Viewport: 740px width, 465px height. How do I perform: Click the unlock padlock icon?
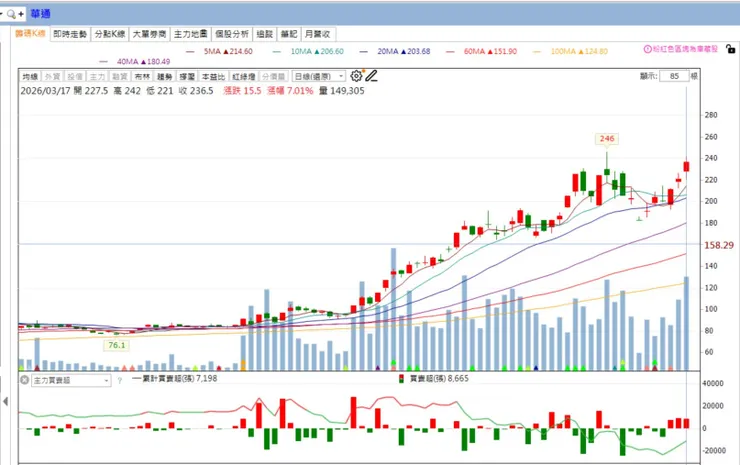point(730,49)
